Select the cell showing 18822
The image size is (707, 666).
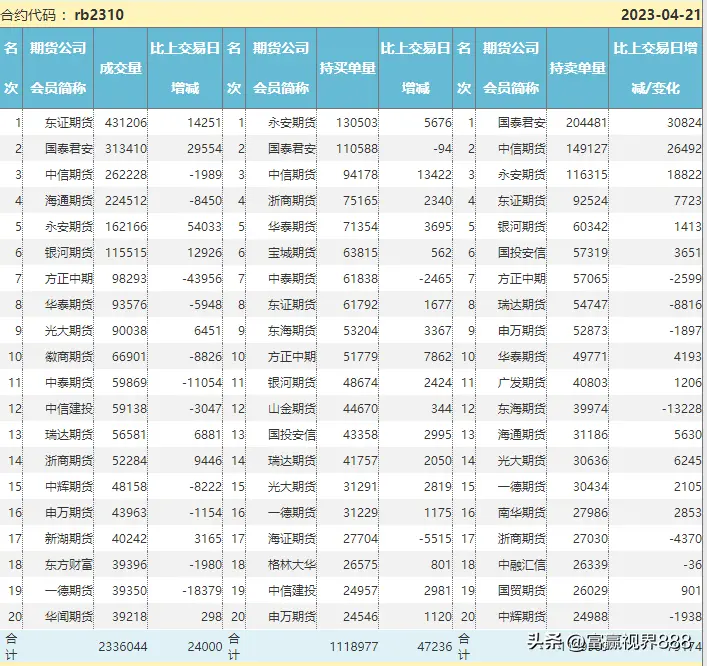pos(684,175)
